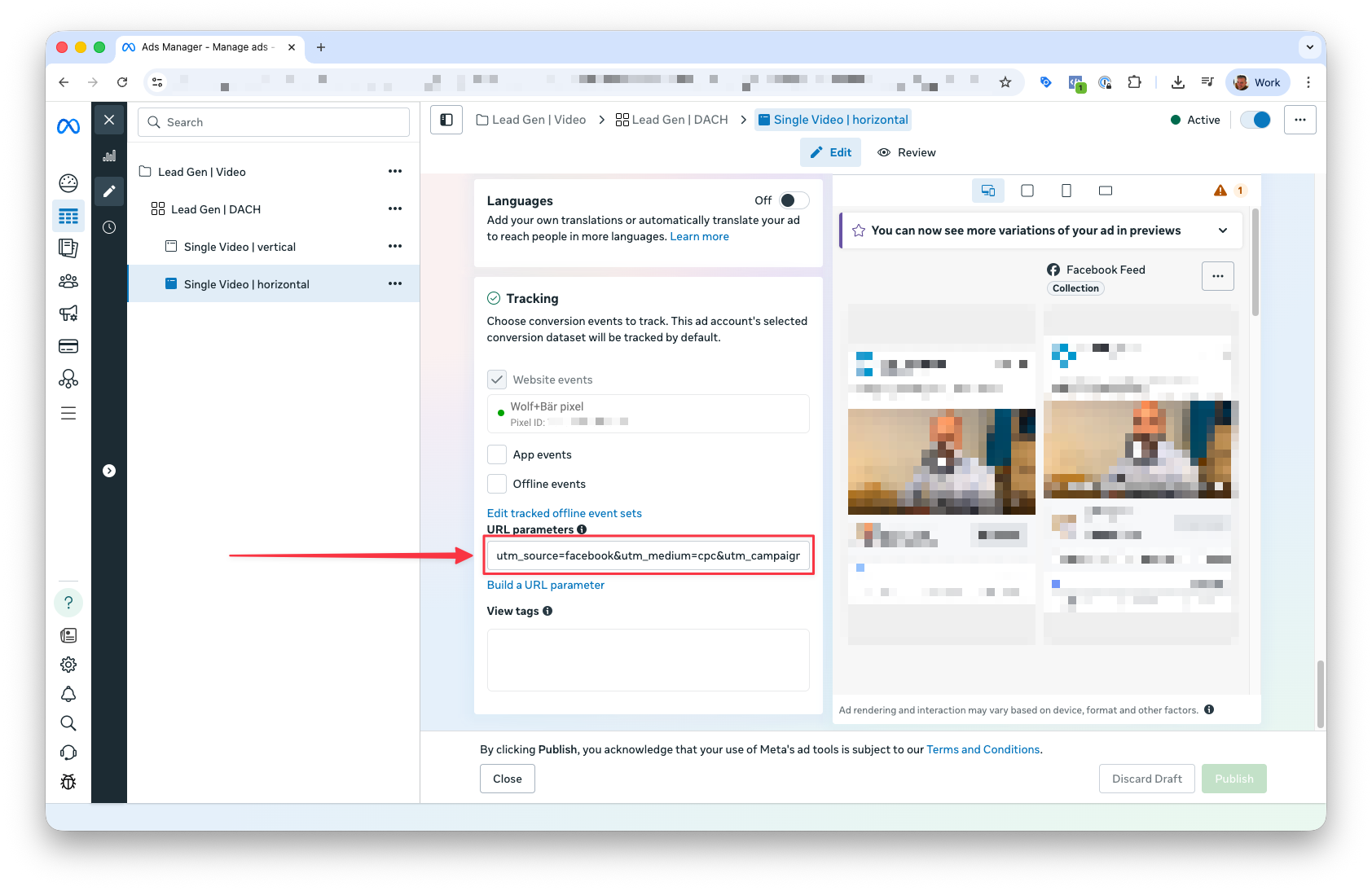This screenshot has width=1372, height=891.
Task: Open Events Manager from the sidebar
Action: (68, 378)
